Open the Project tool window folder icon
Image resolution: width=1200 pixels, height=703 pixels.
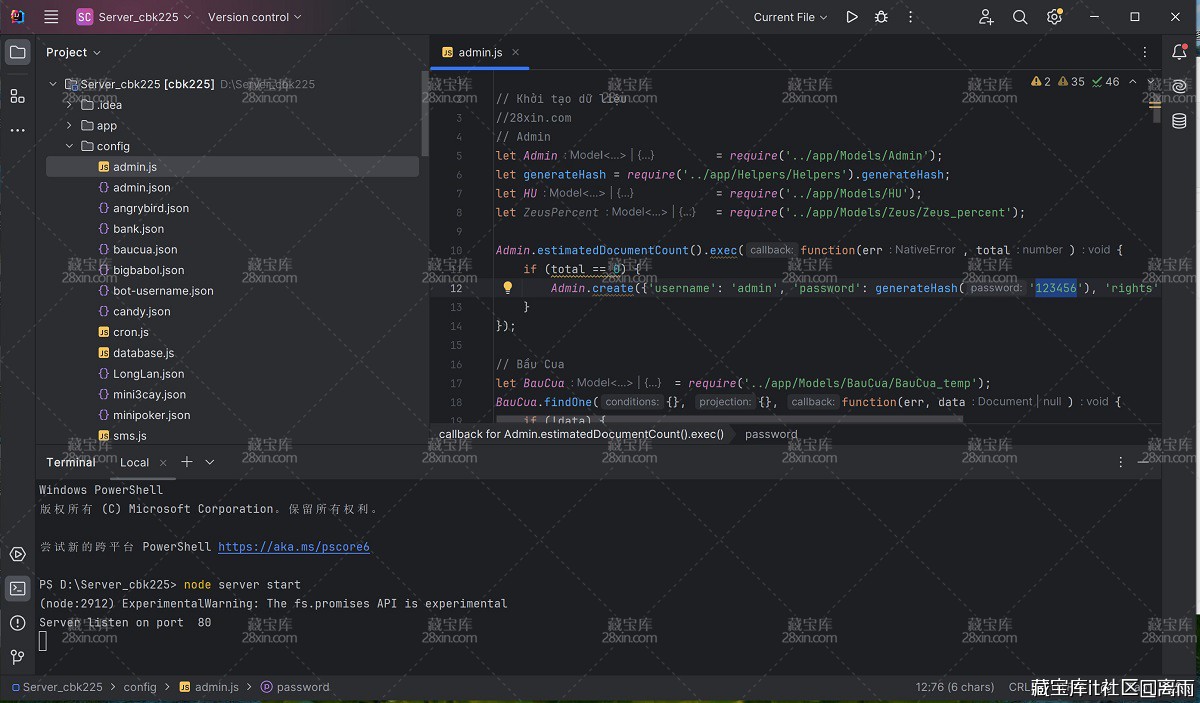(x=17, y=52)
